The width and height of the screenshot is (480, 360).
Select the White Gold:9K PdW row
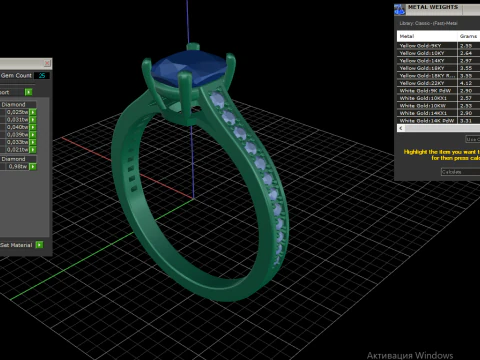pyautogui.click(x=438, y=91)
